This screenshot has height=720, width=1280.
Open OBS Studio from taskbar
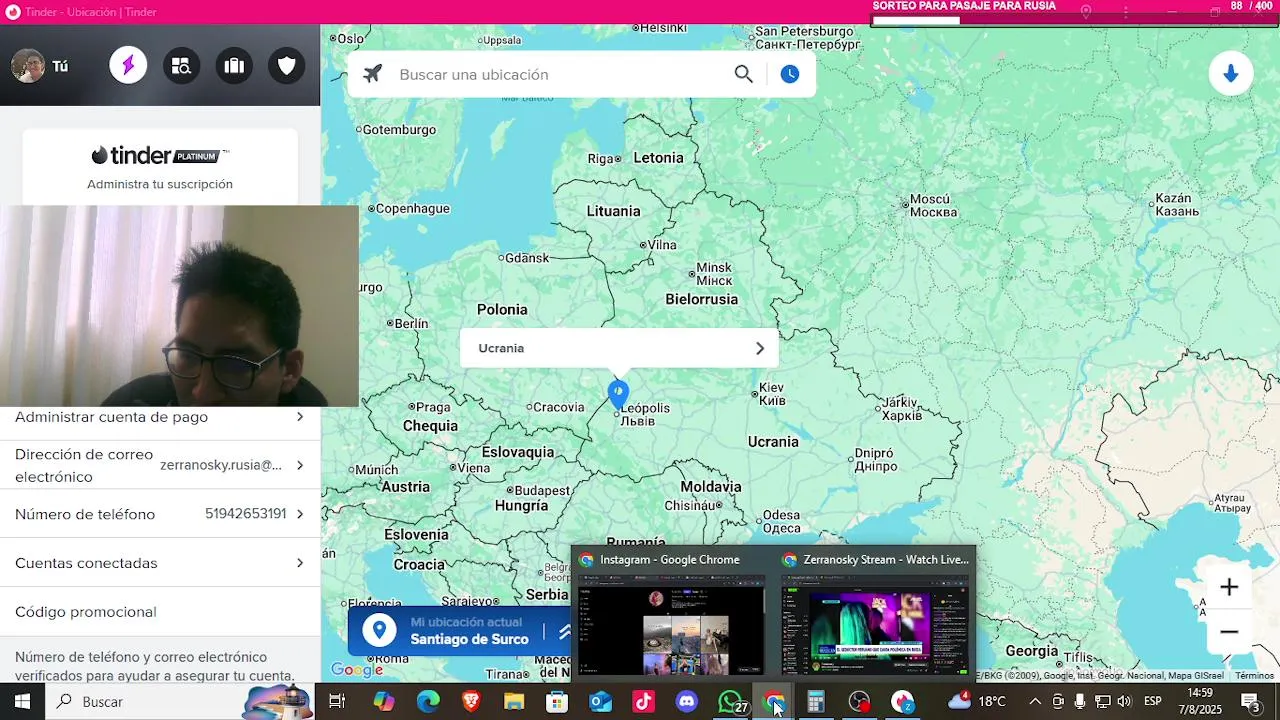(x=859, y=702)
